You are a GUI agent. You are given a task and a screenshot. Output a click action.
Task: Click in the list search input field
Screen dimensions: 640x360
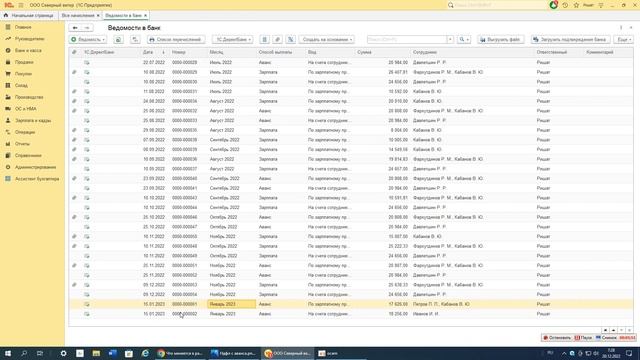point(407,40)
